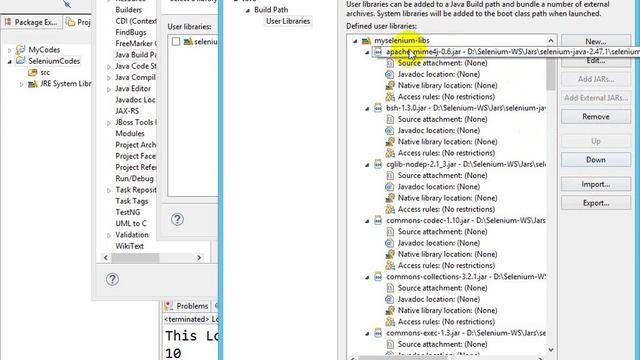The image size is (640, 360).
Task: Click Native library icon under commons-collections jar
Action: click(x=390, y=310)
